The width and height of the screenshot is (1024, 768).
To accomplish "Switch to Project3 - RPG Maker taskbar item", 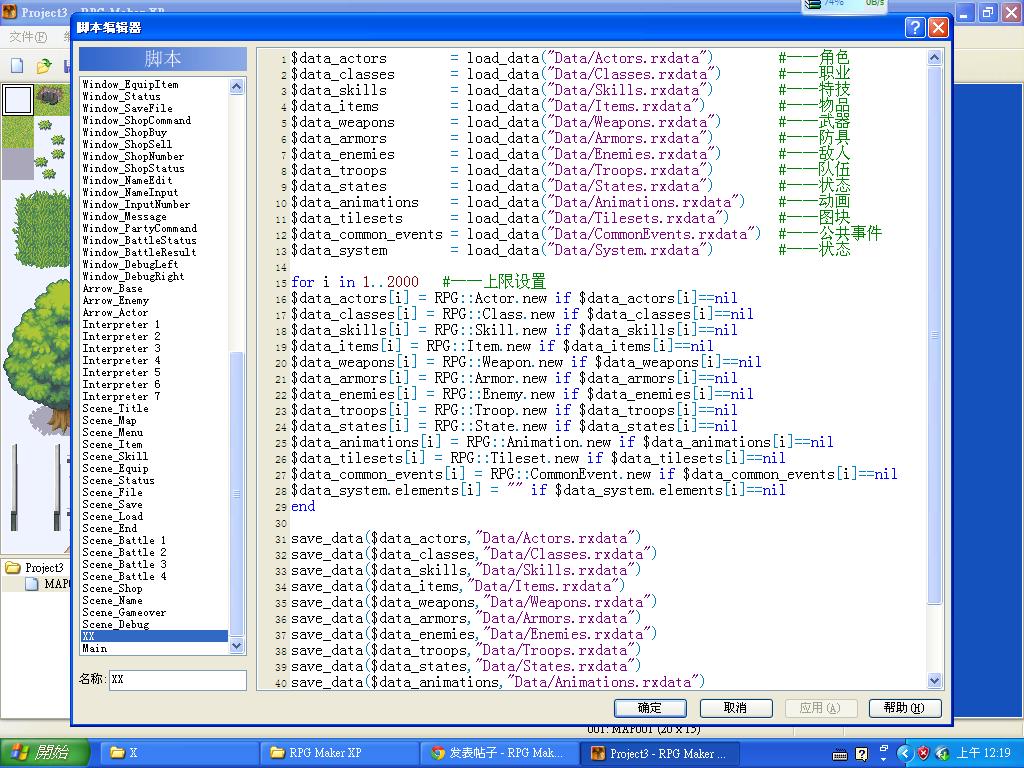I will pos(659,753).
